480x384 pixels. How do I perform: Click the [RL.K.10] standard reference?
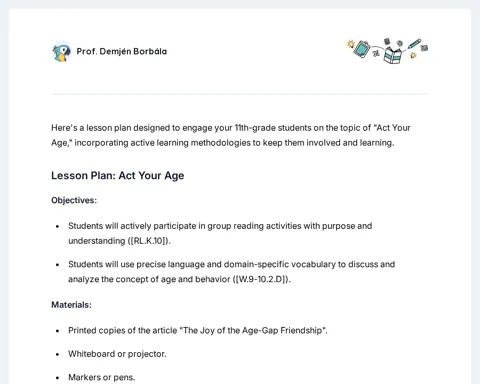click(149, 241)
